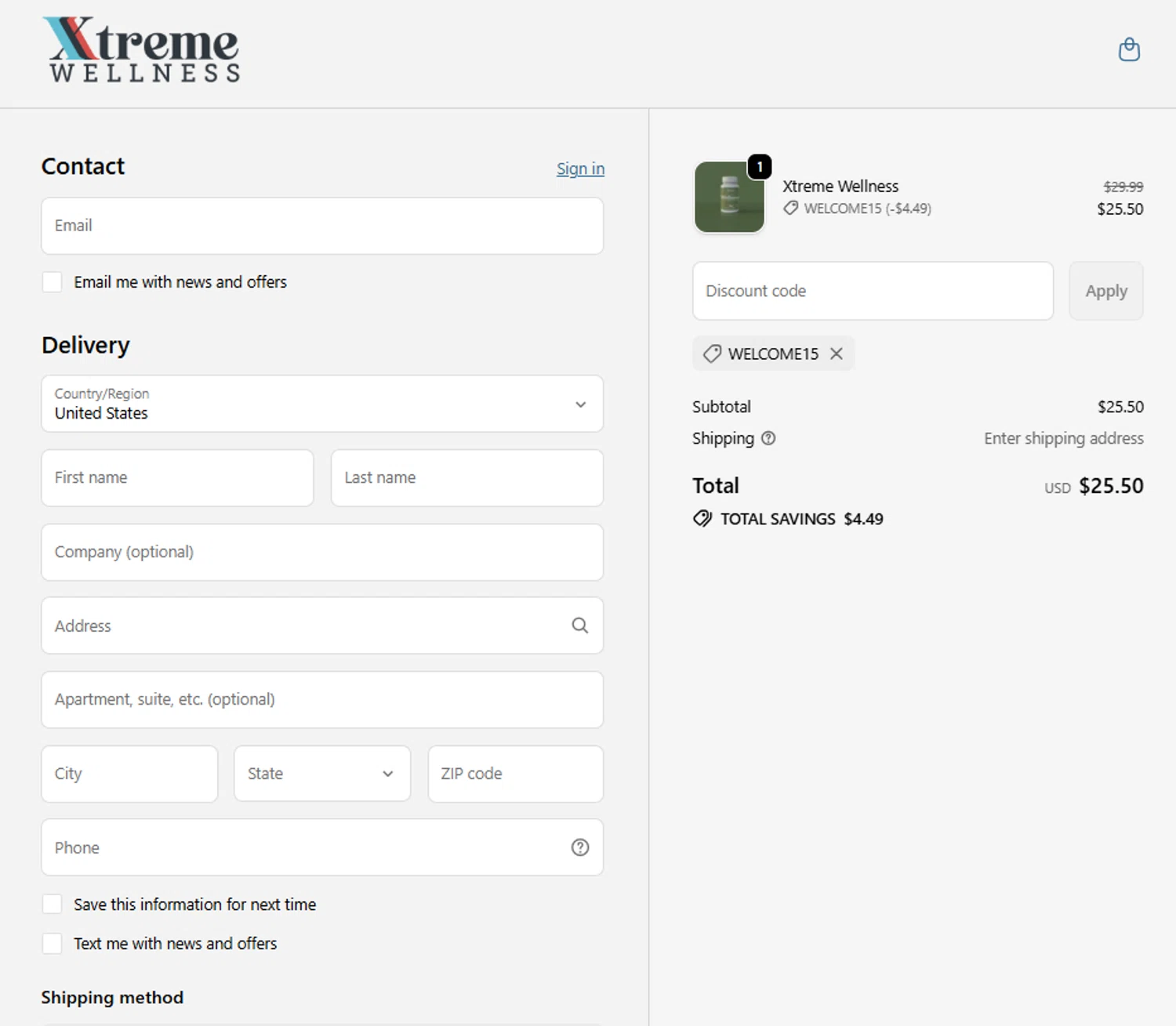
Task: Click the Email input field
Action: (x=322, y=226)
